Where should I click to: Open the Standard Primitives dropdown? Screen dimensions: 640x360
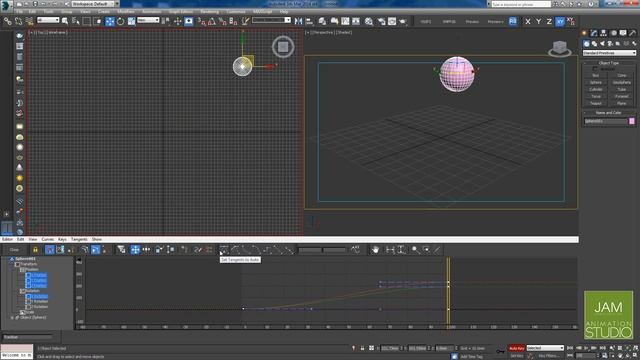tap(609, 53)
